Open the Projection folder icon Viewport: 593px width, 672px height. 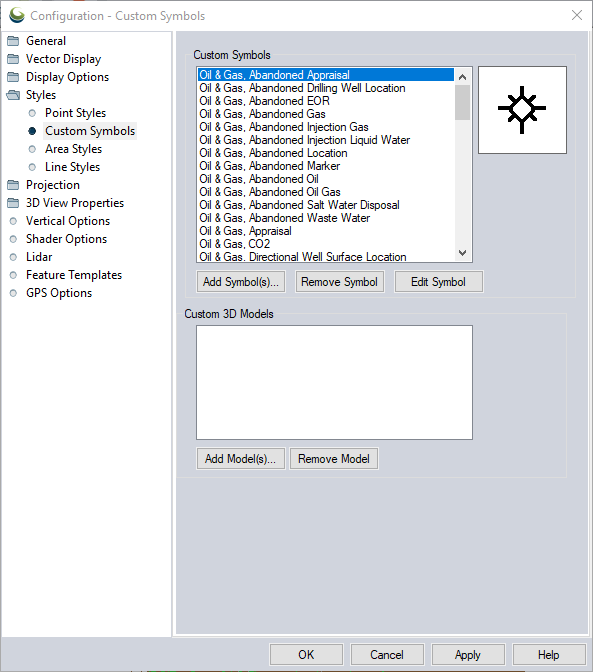click(x=13, y=185)
